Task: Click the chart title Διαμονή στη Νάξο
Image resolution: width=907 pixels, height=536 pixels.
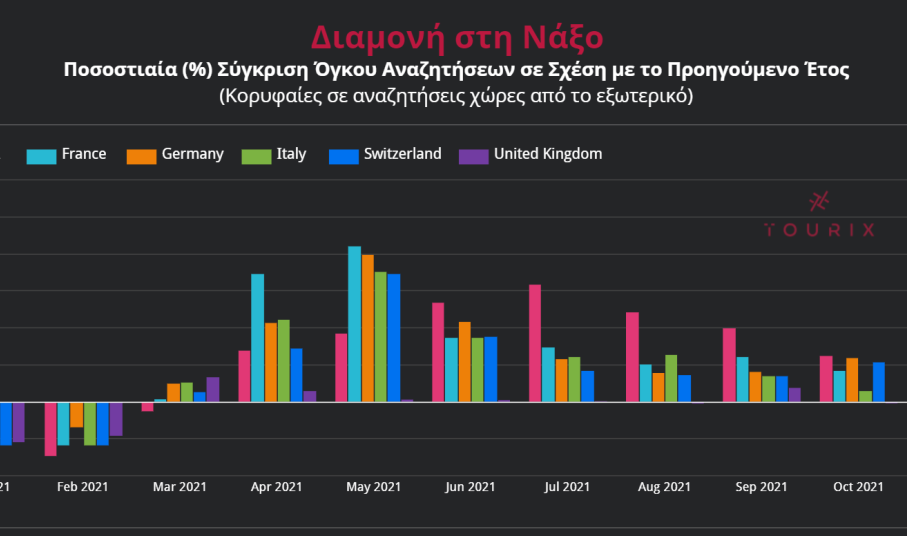Action: pyautogui.click(x=456, y=36)
